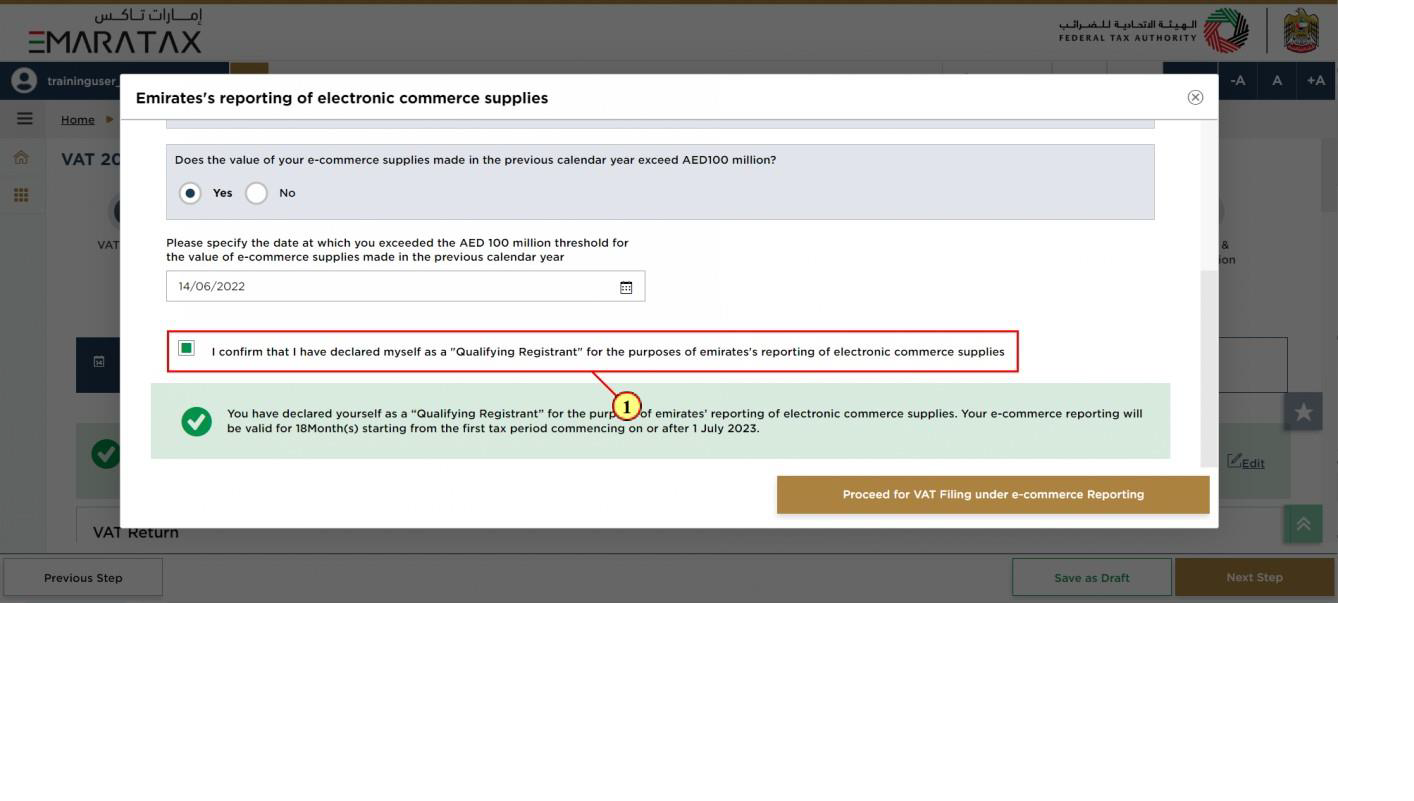Open the apps grid icon in sidebar

point(21,195)
